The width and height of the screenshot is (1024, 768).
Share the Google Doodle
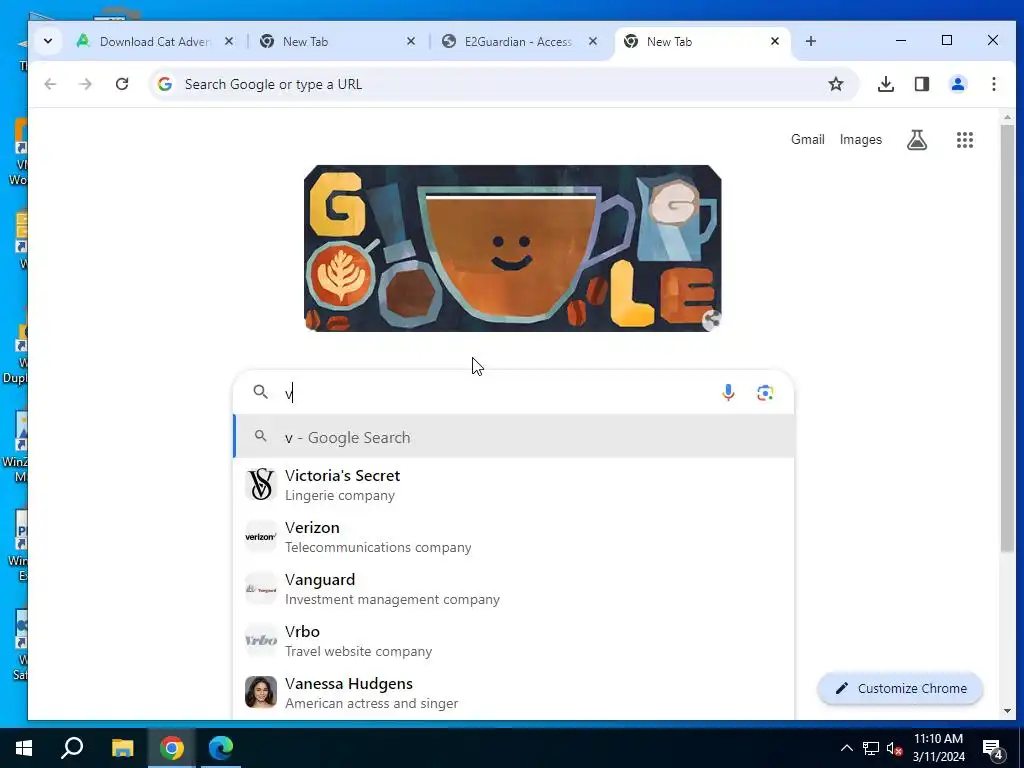point(711,320)
